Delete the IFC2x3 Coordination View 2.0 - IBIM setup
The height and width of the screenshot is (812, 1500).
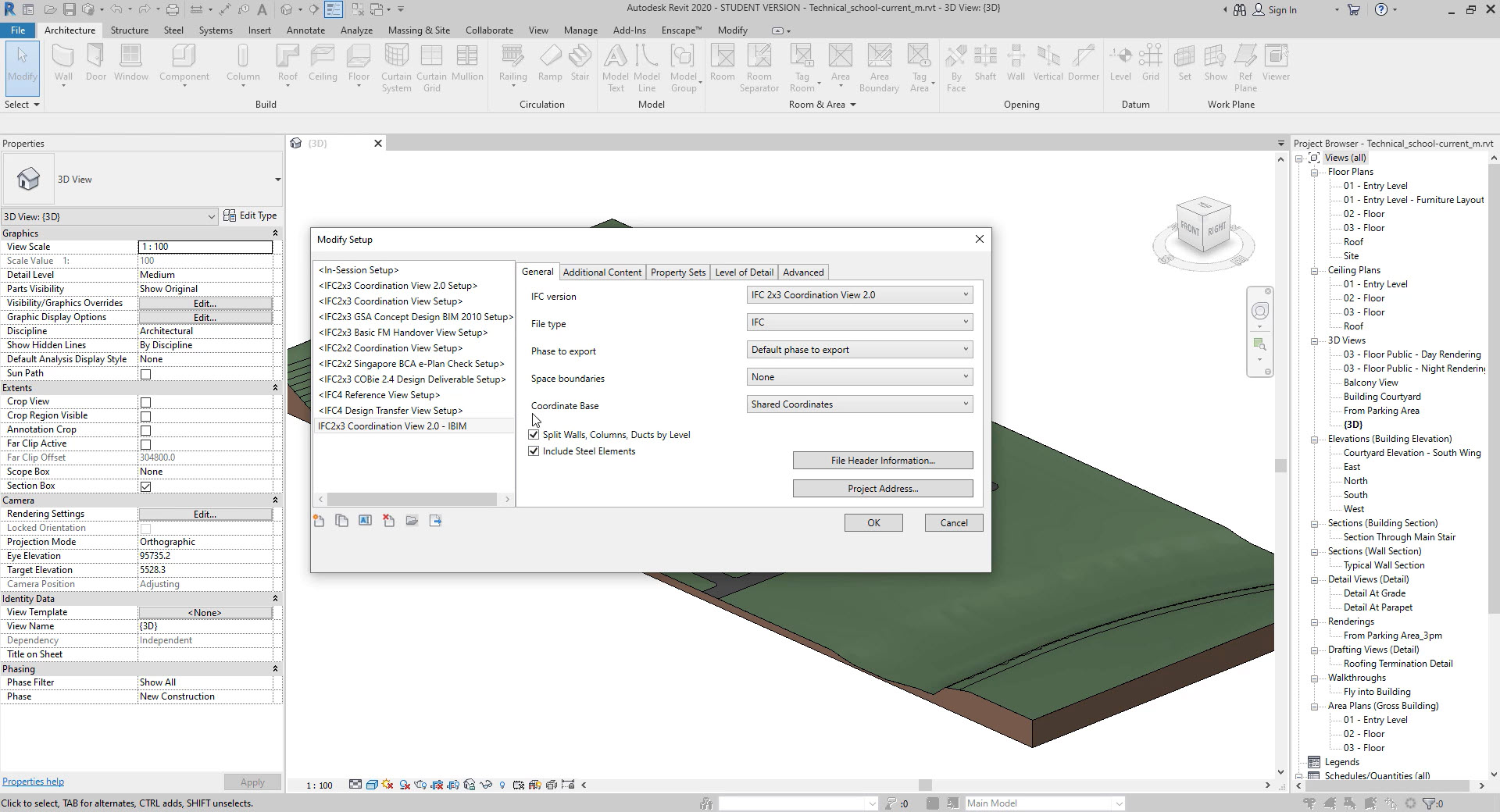tap(389, 521)
